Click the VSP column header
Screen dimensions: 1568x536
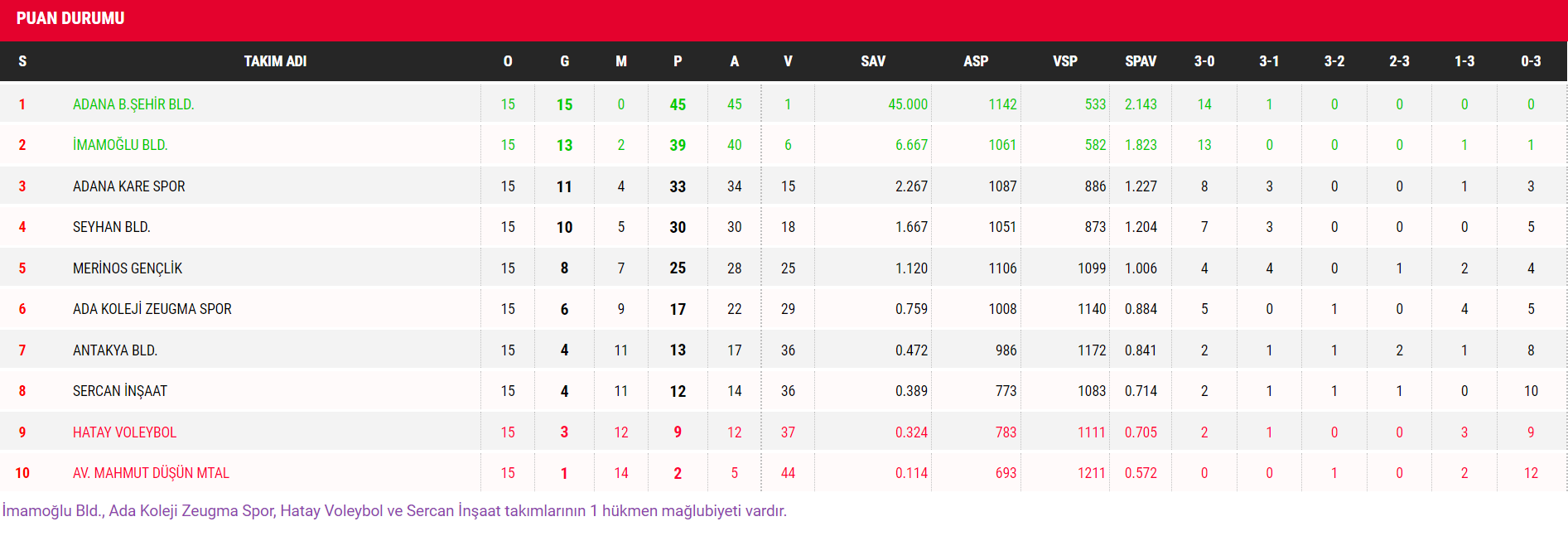[x=1065, y=61]
